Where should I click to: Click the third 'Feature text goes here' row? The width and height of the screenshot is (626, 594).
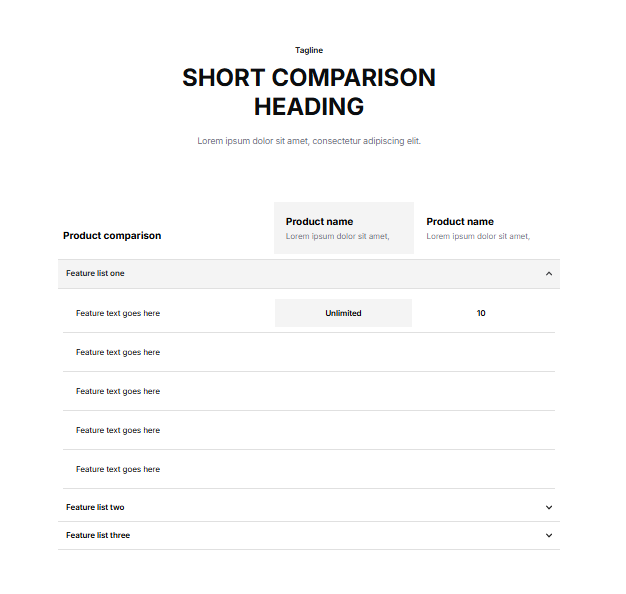[x=118, y=391]
